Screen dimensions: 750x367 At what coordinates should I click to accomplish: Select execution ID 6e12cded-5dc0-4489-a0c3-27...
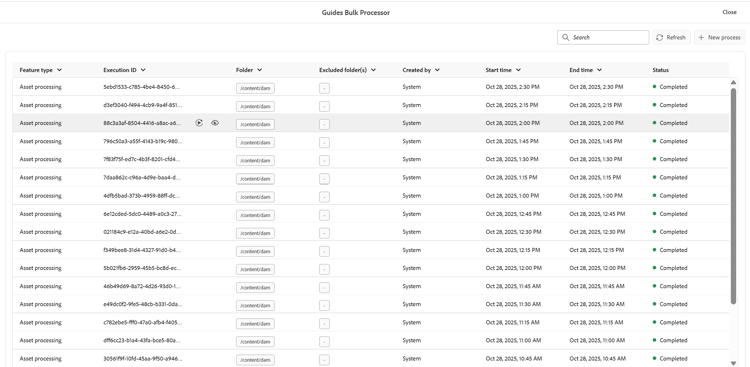click(x=143, y=214)
